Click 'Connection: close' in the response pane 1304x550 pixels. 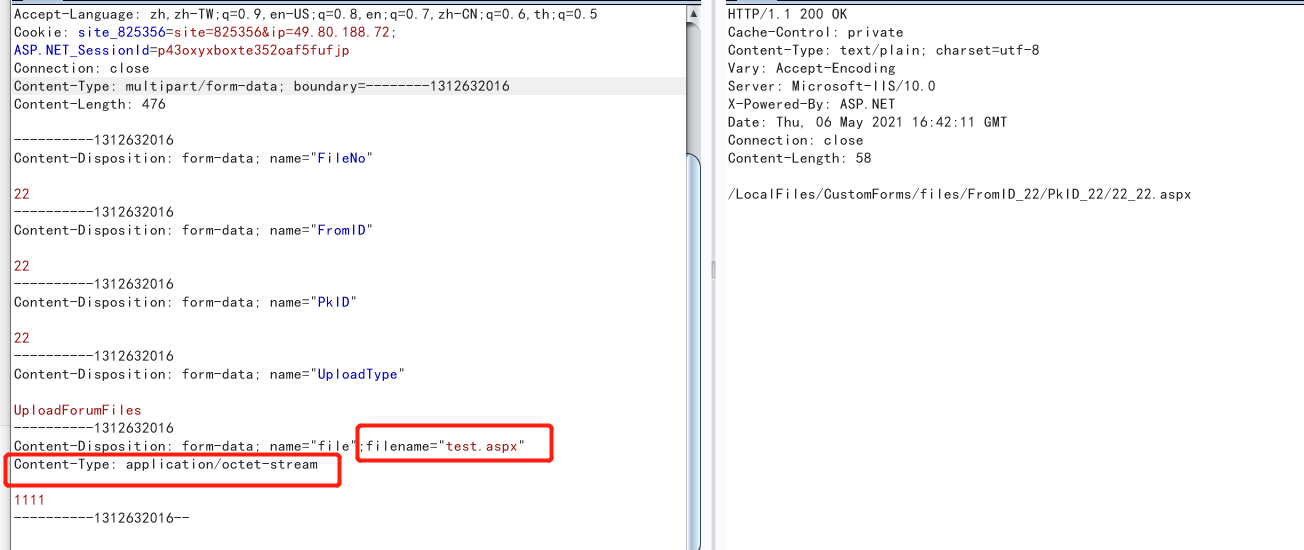tap(796, 140)
